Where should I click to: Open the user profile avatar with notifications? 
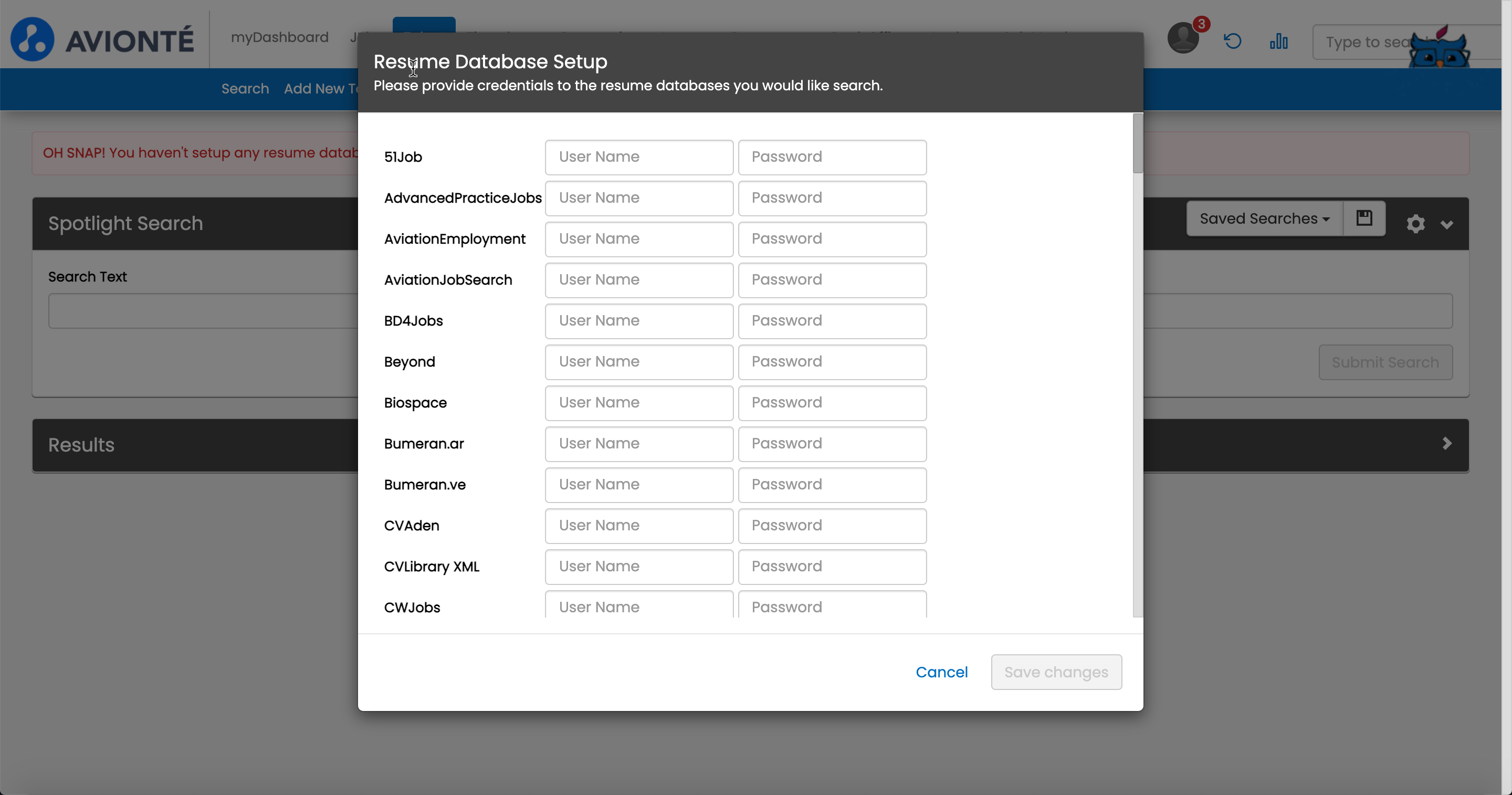(x=1183, y=38)
